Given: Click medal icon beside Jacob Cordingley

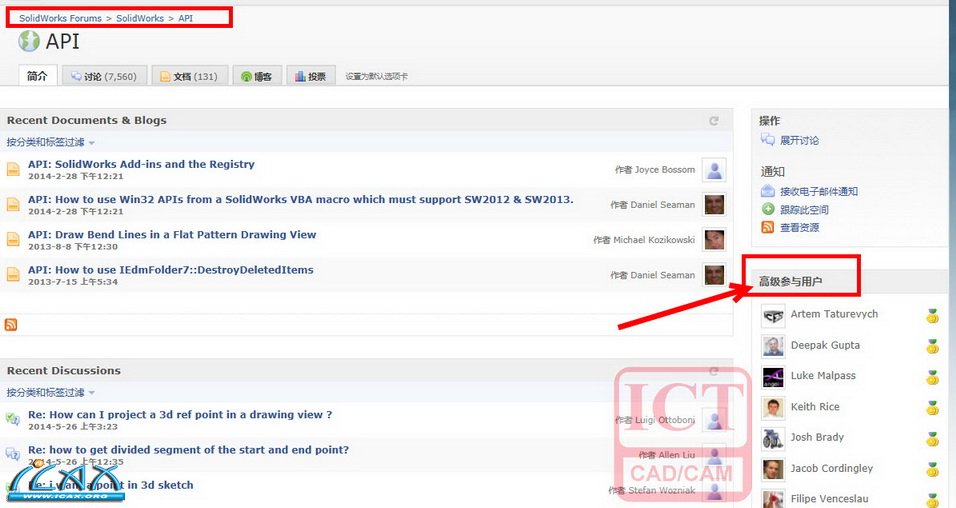Looking at the screenshot, I should [932, 470].
